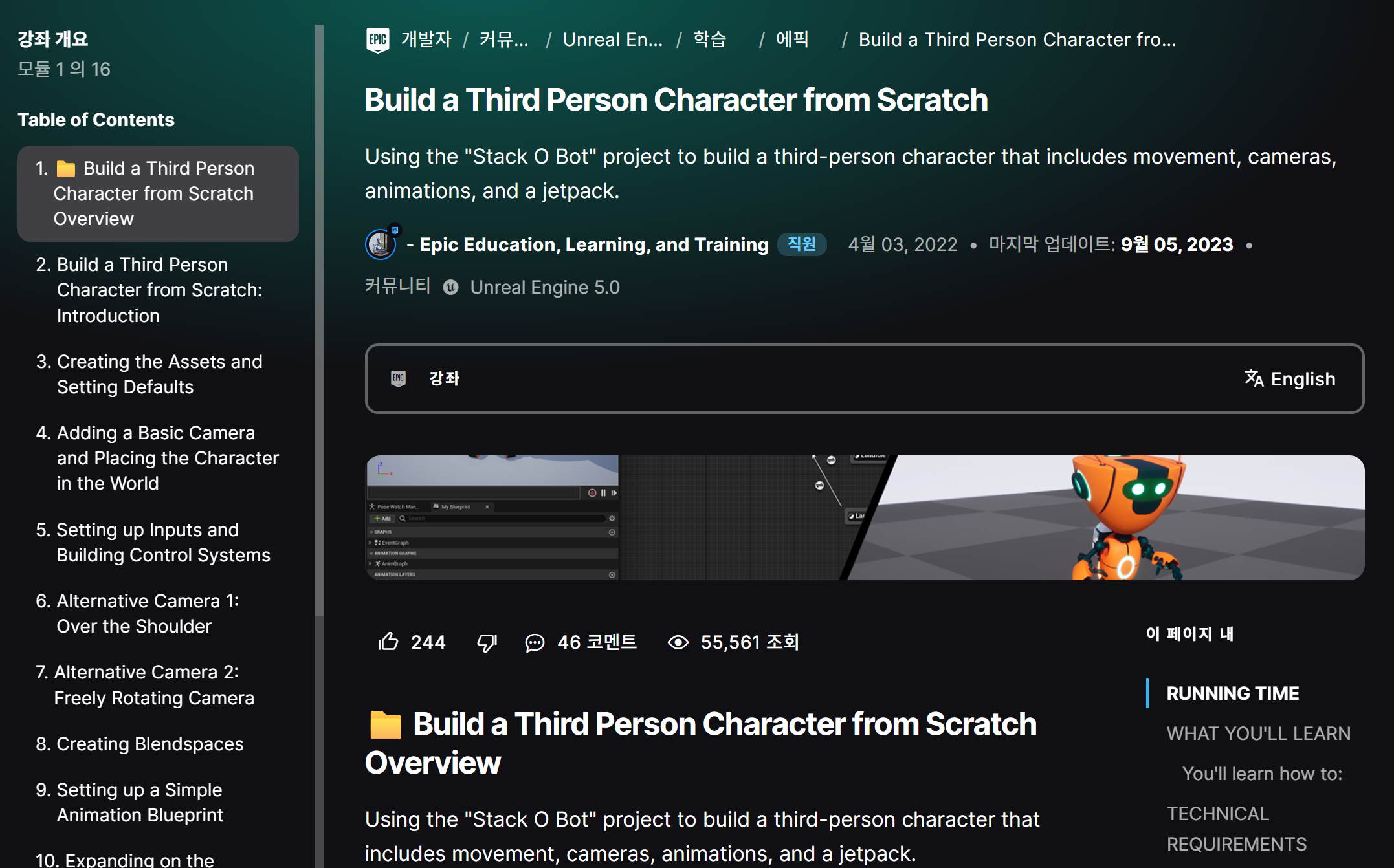This screenshot has height=868, width=1394.
Task: Open the 커뮤... breadcrumb link
Action: point(504,39)
